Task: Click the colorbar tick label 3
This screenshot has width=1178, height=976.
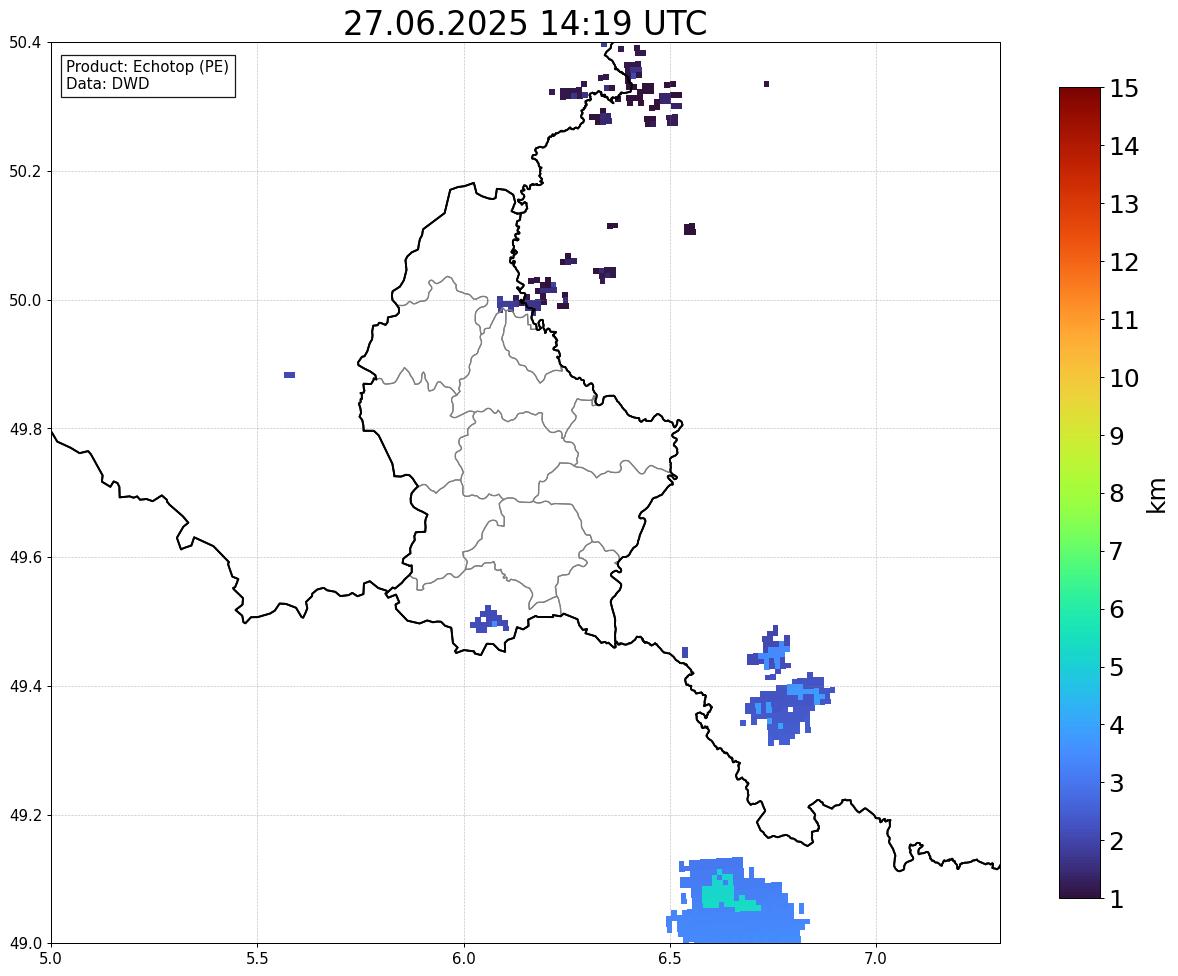Action: 1116,783
